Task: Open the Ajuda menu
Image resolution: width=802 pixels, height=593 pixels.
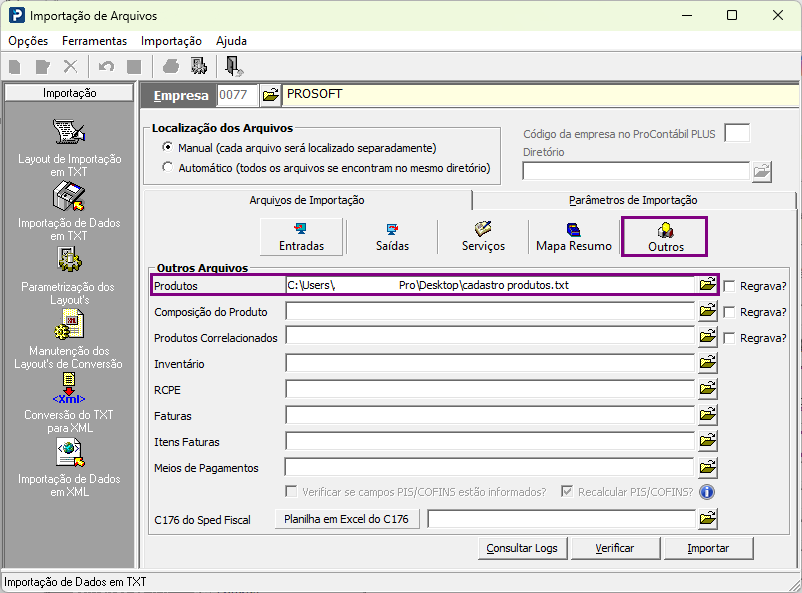Action: (x=231, y=41)
